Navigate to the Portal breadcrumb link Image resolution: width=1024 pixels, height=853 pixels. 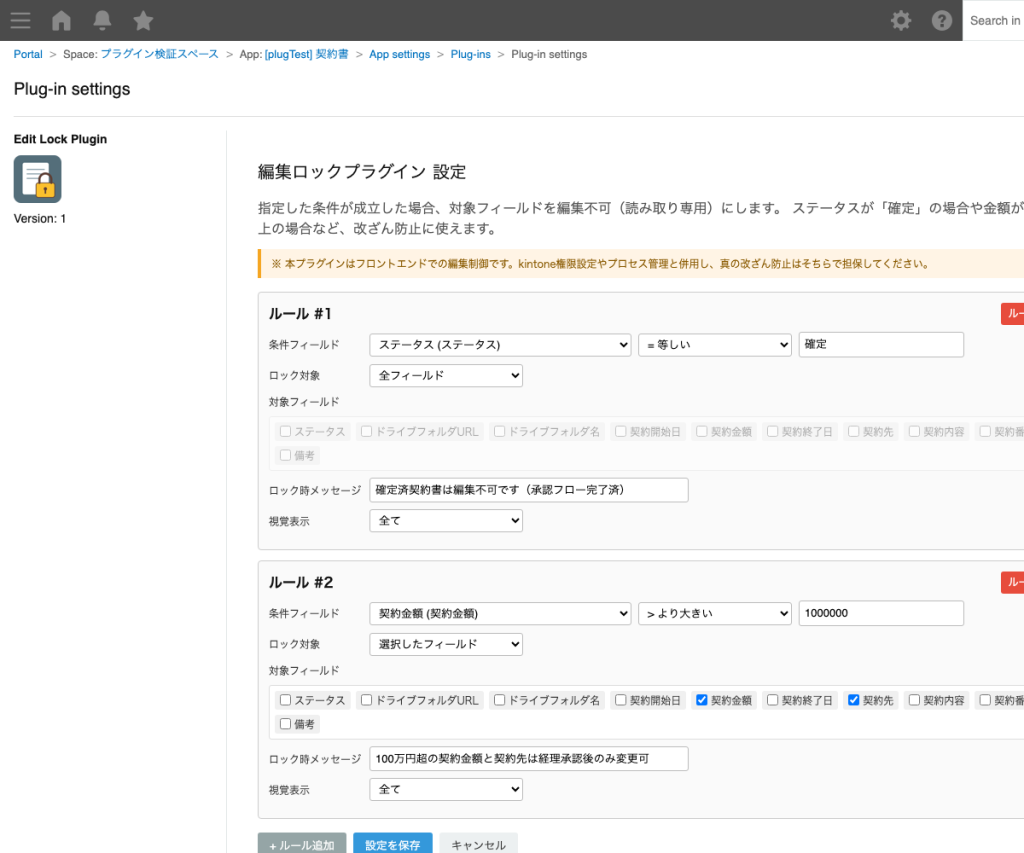pos(27,54)
